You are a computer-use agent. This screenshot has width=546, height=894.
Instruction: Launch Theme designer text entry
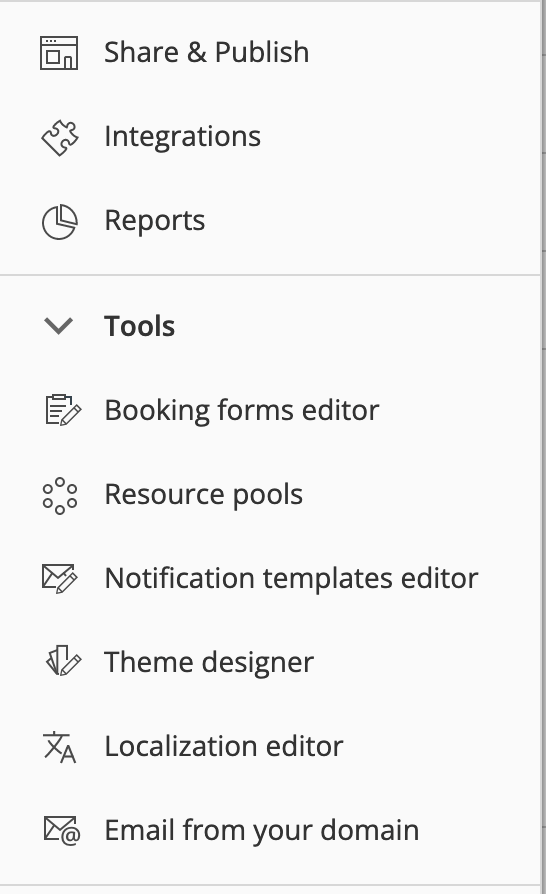tap(209, 662)
